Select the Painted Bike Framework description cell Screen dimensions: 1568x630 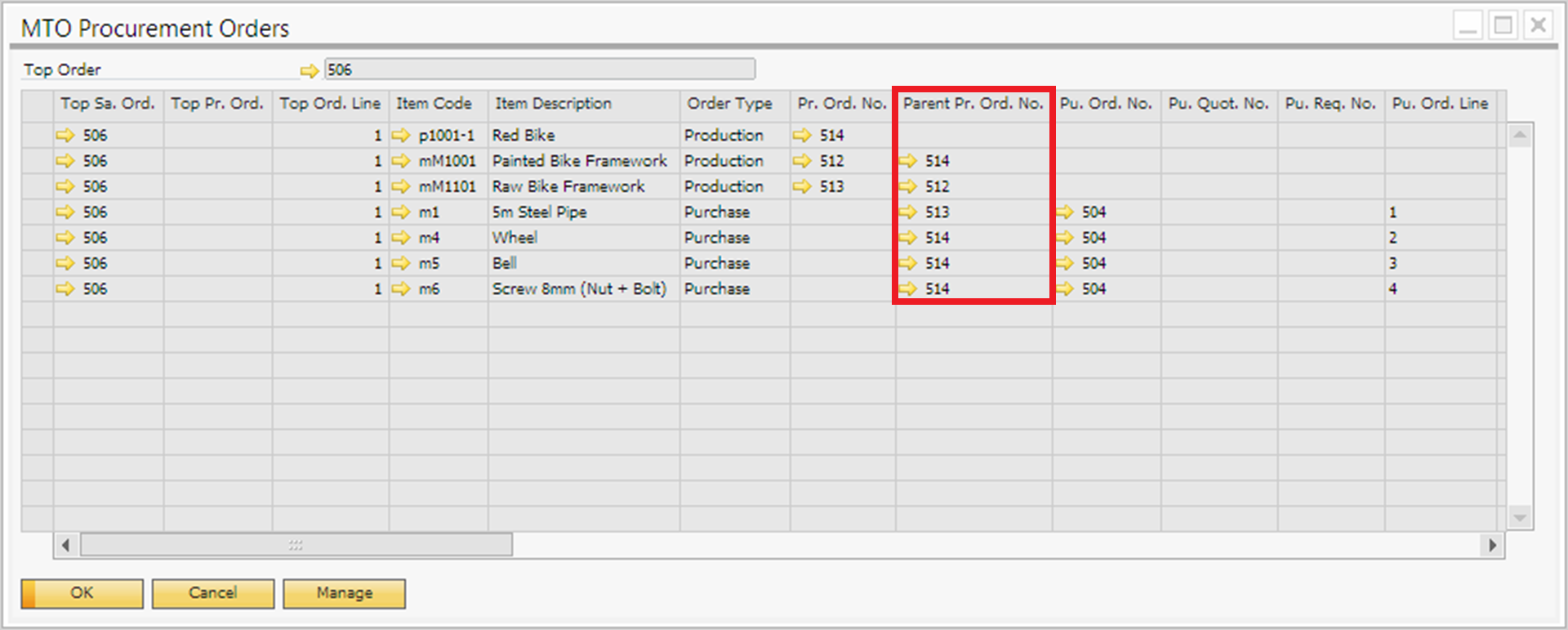click(x=579, y=161)
